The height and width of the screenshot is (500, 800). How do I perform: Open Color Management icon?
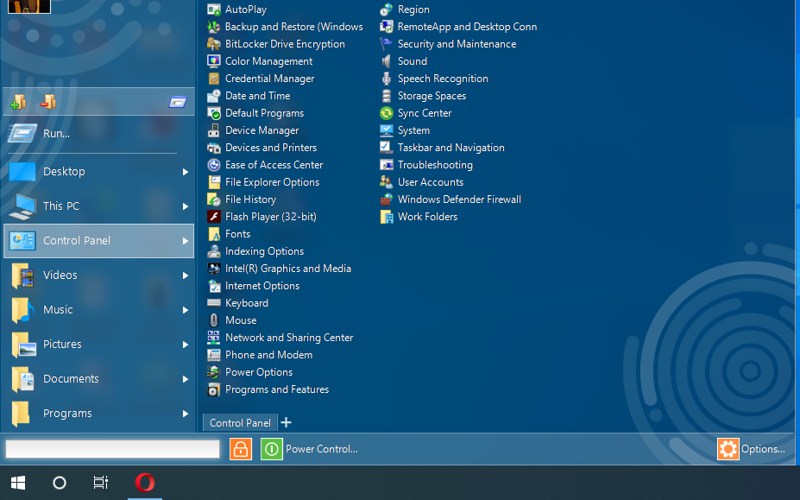(214, 61)
